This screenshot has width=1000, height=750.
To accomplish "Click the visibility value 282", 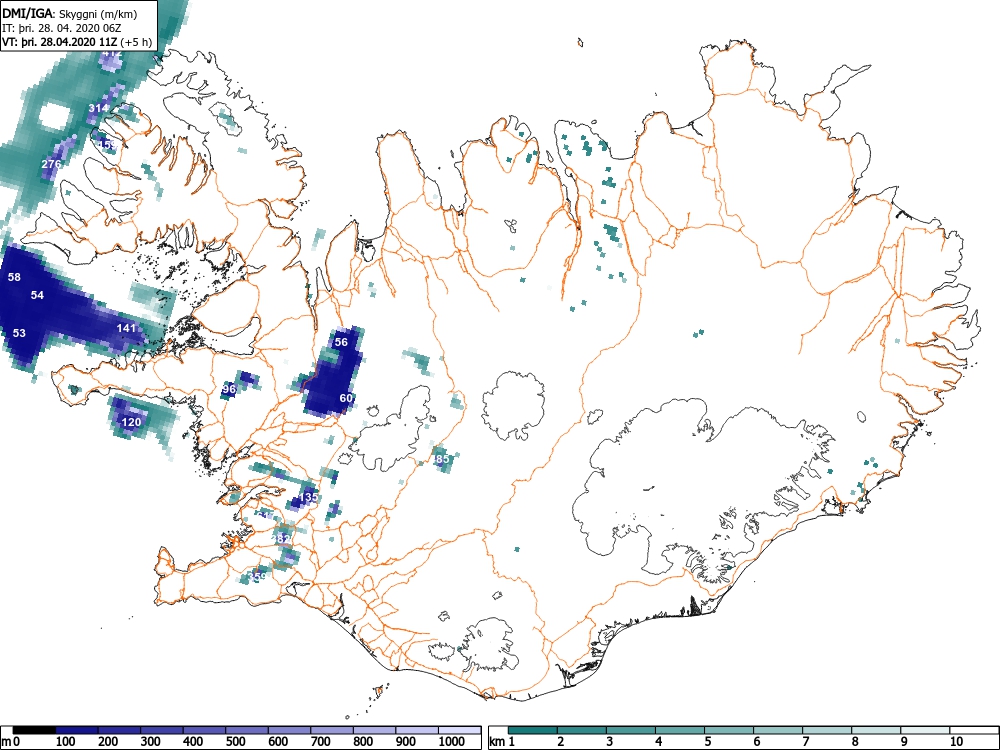I will point(281,539).
